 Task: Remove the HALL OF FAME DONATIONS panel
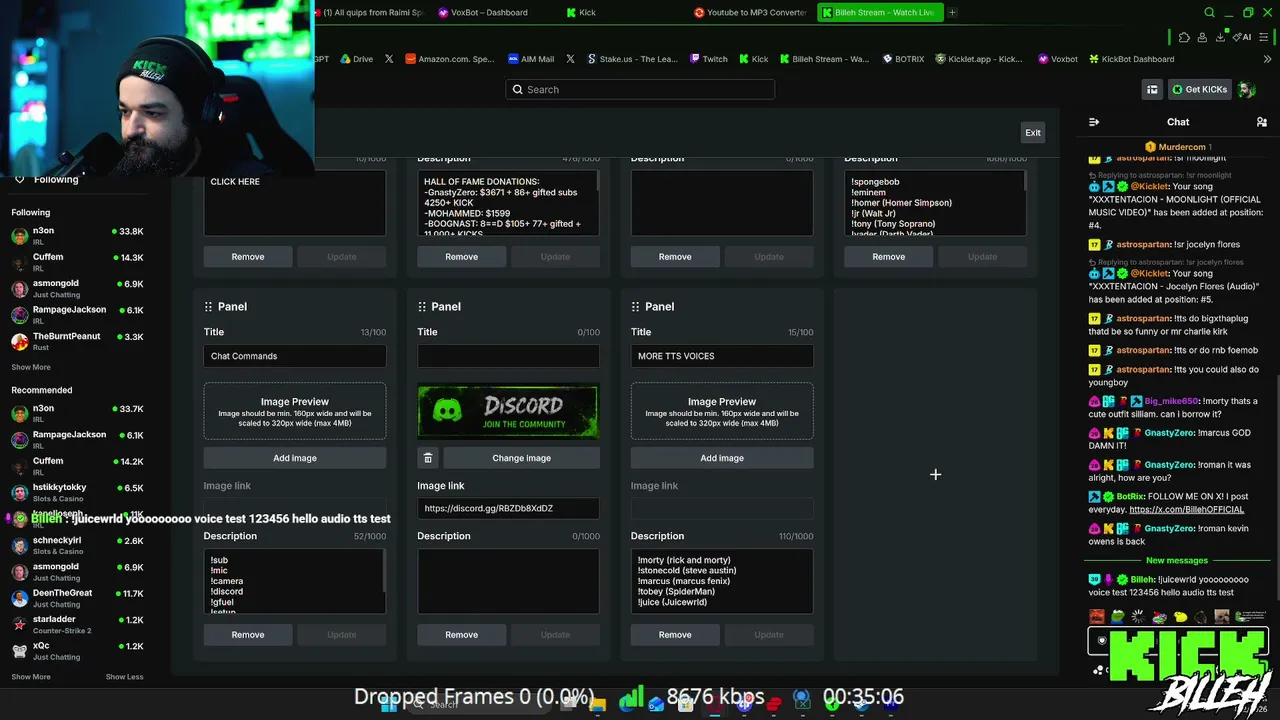pyautogui.click(x=461, y=257)
